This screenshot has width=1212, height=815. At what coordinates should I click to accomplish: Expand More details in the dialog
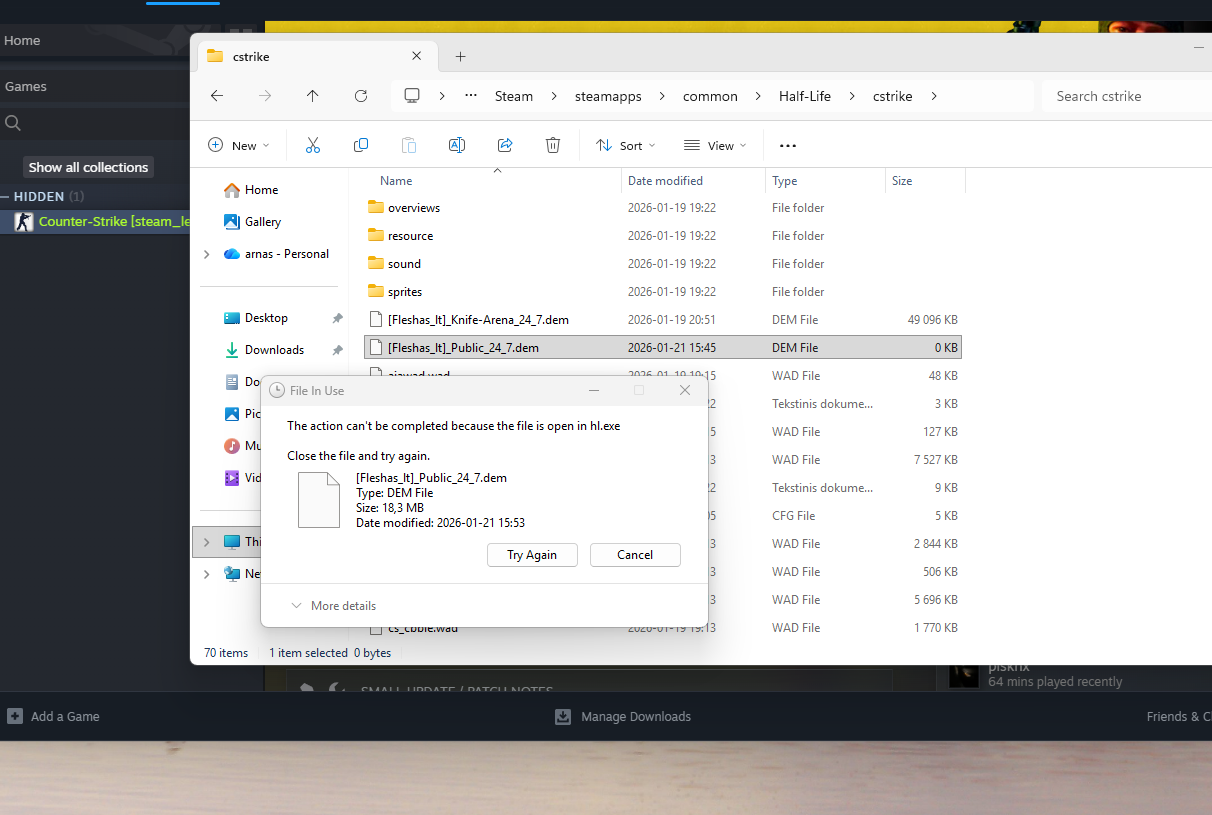pyautogui.click(x=334, y=606)
